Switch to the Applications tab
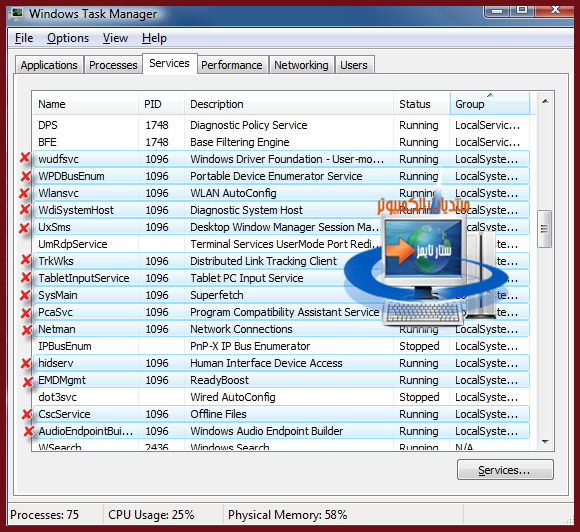 pyautogui.click(x=49, y=65)
